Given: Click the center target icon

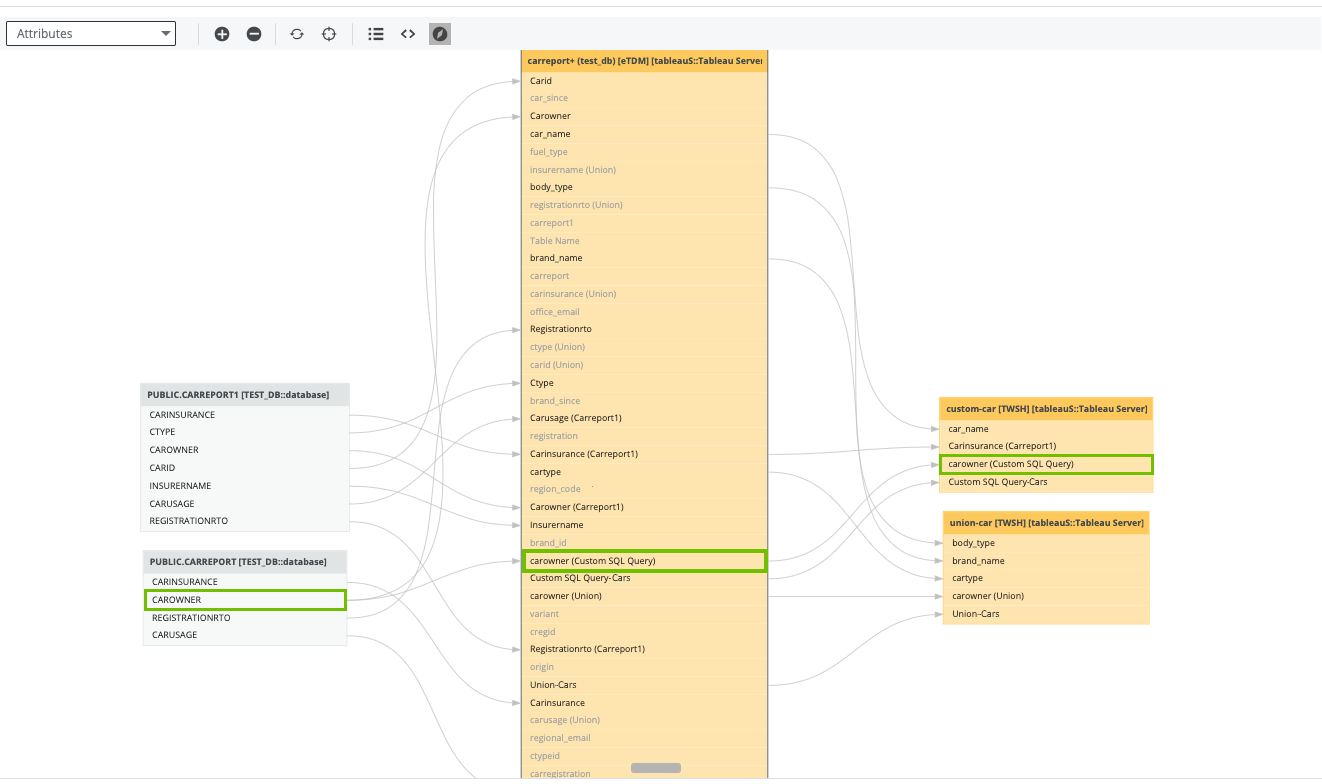Looking at the screenshot, I should pos(329,34).
